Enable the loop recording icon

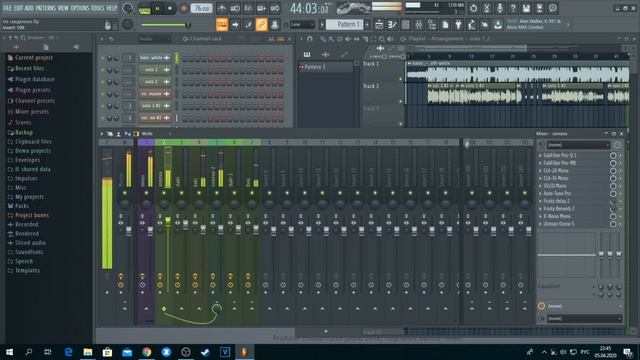tap(275, 8)
